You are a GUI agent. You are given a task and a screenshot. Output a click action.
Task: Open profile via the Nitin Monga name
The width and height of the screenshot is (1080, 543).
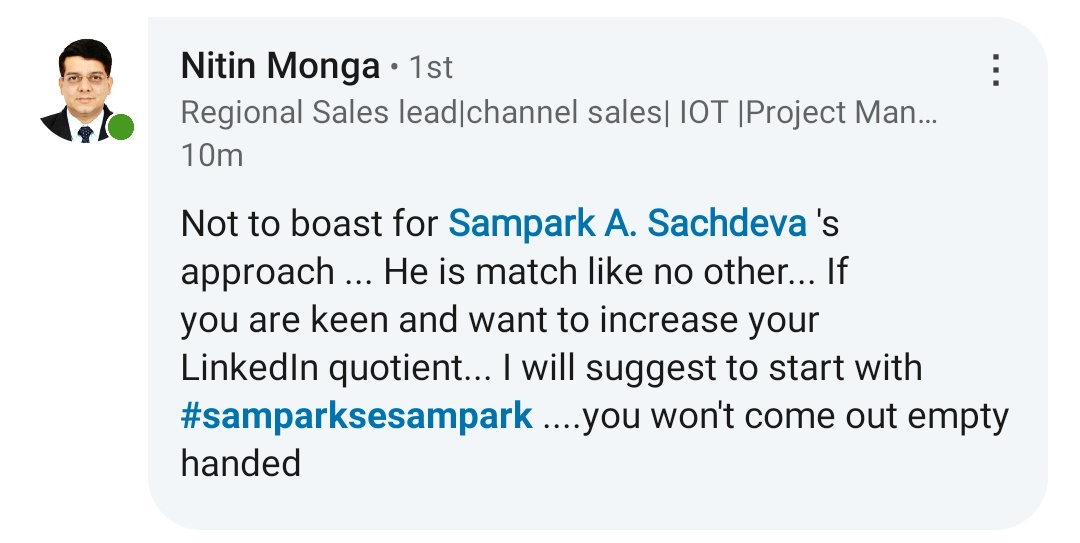(280, 67)
